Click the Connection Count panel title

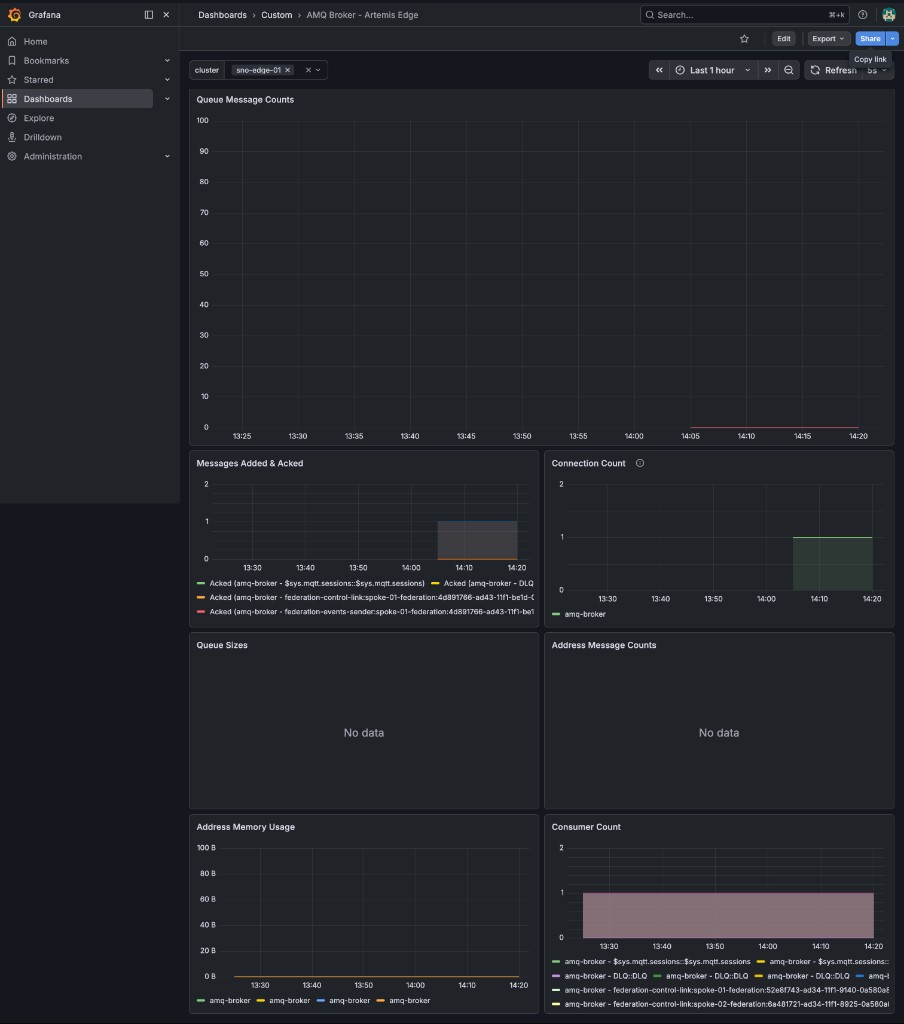tap(588, 464)
